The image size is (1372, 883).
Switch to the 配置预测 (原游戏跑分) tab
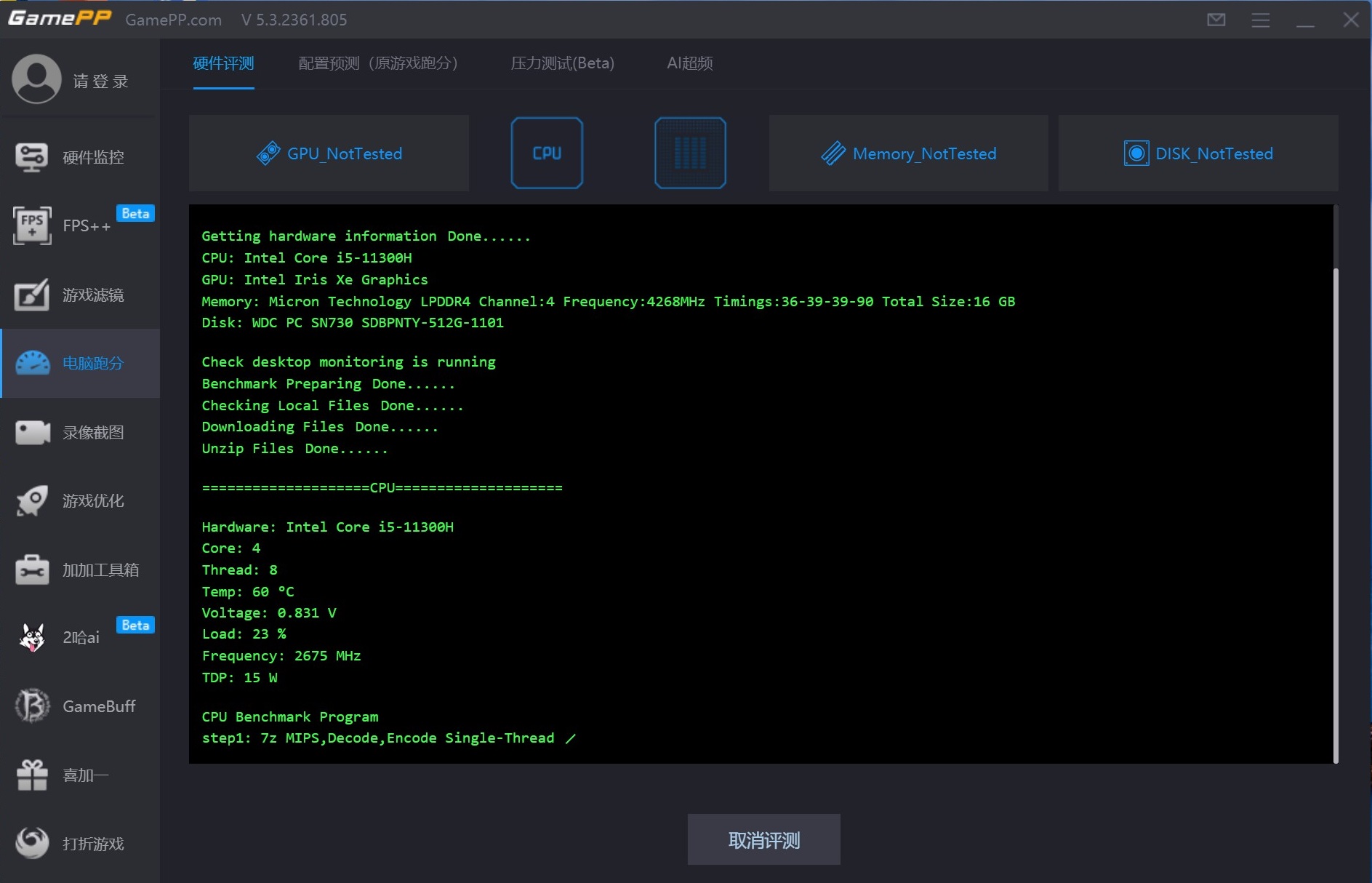[378, 63]
